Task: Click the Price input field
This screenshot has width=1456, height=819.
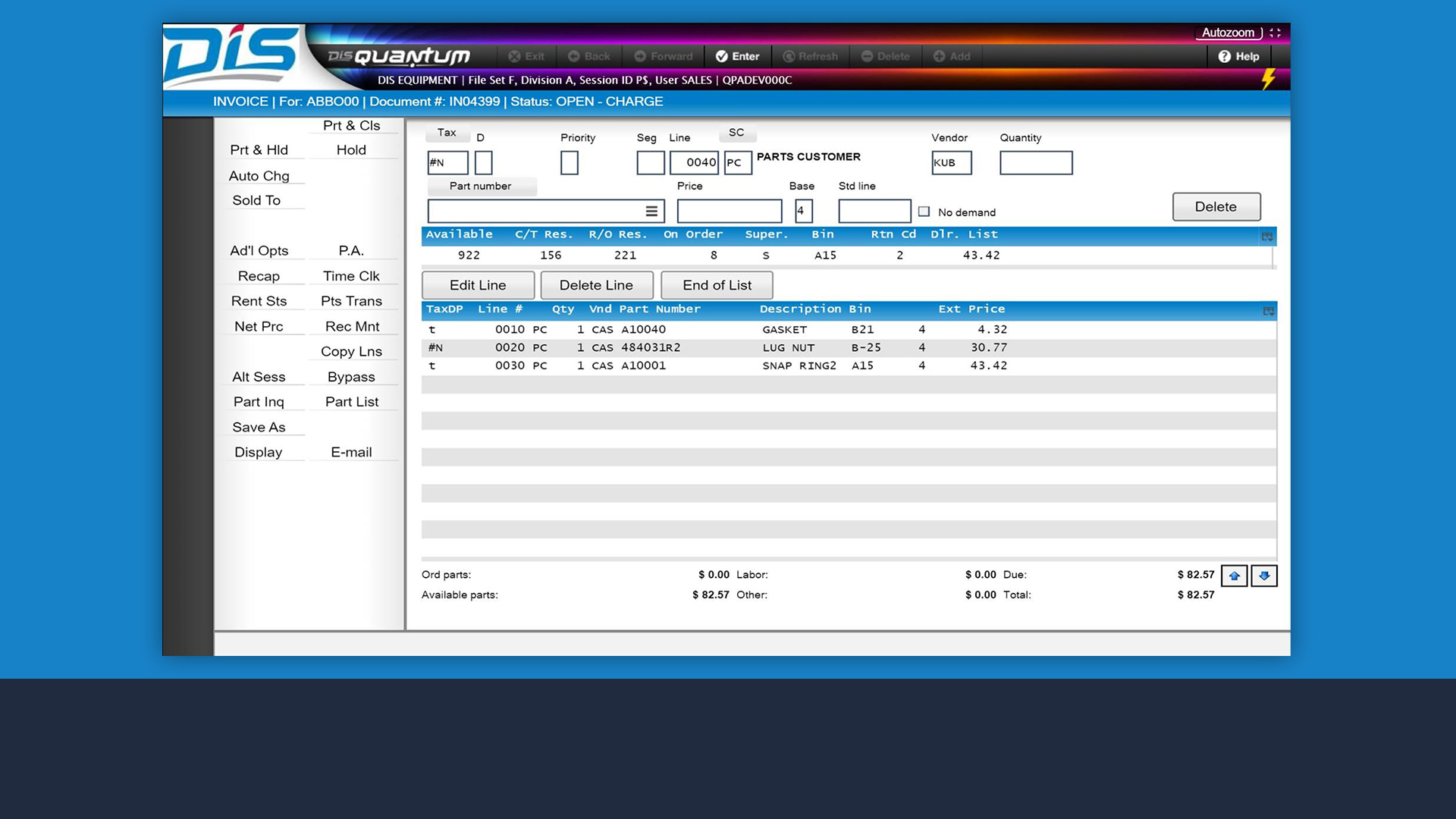Action: 730,211
